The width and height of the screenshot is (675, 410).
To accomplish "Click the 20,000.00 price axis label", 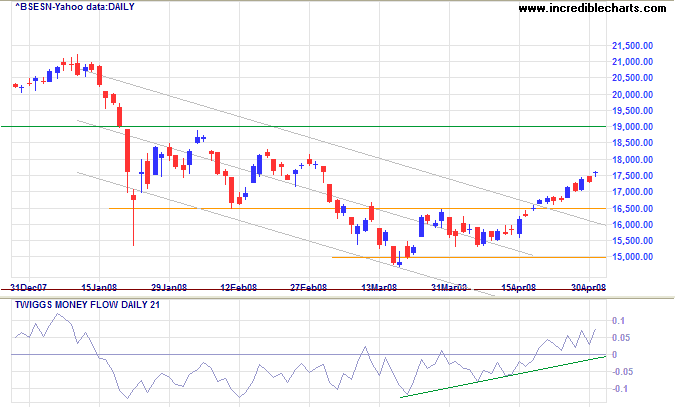I will point(632,95).
